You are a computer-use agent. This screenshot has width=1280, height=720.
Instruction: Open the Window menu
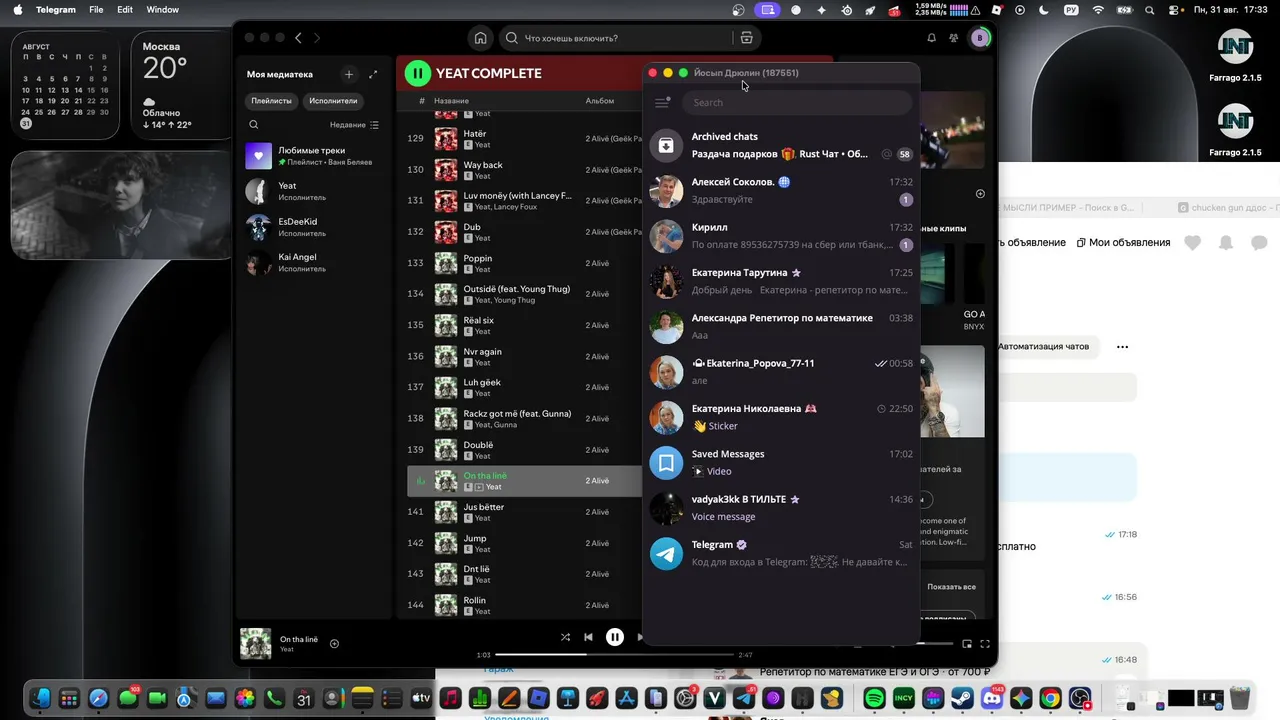(x=163, y=10)
